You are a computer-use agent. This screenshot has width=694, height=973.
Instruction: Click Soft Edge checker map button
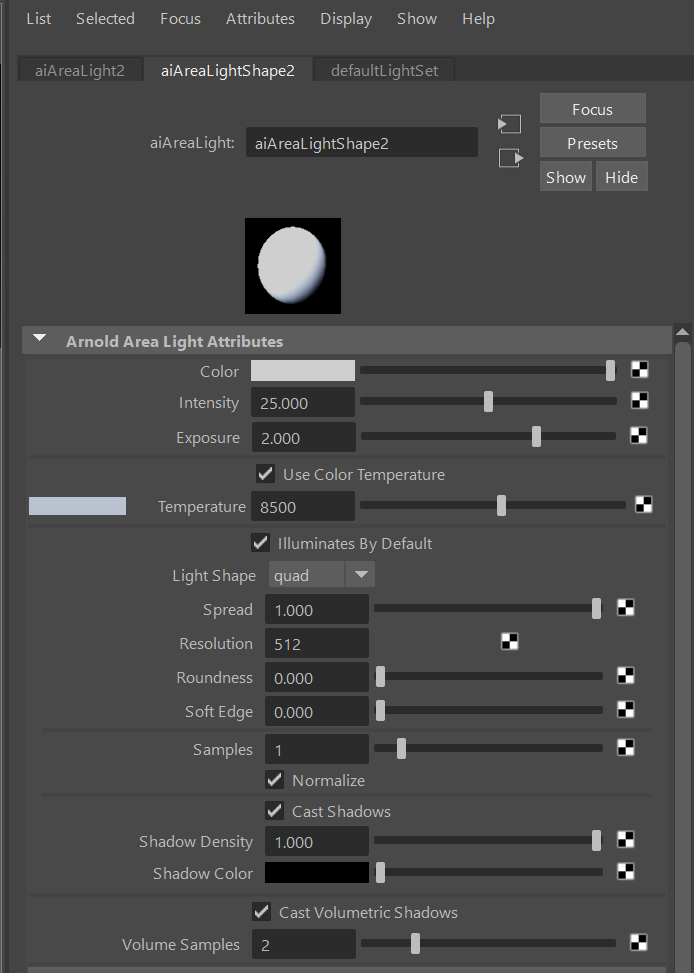click(626, 709)
